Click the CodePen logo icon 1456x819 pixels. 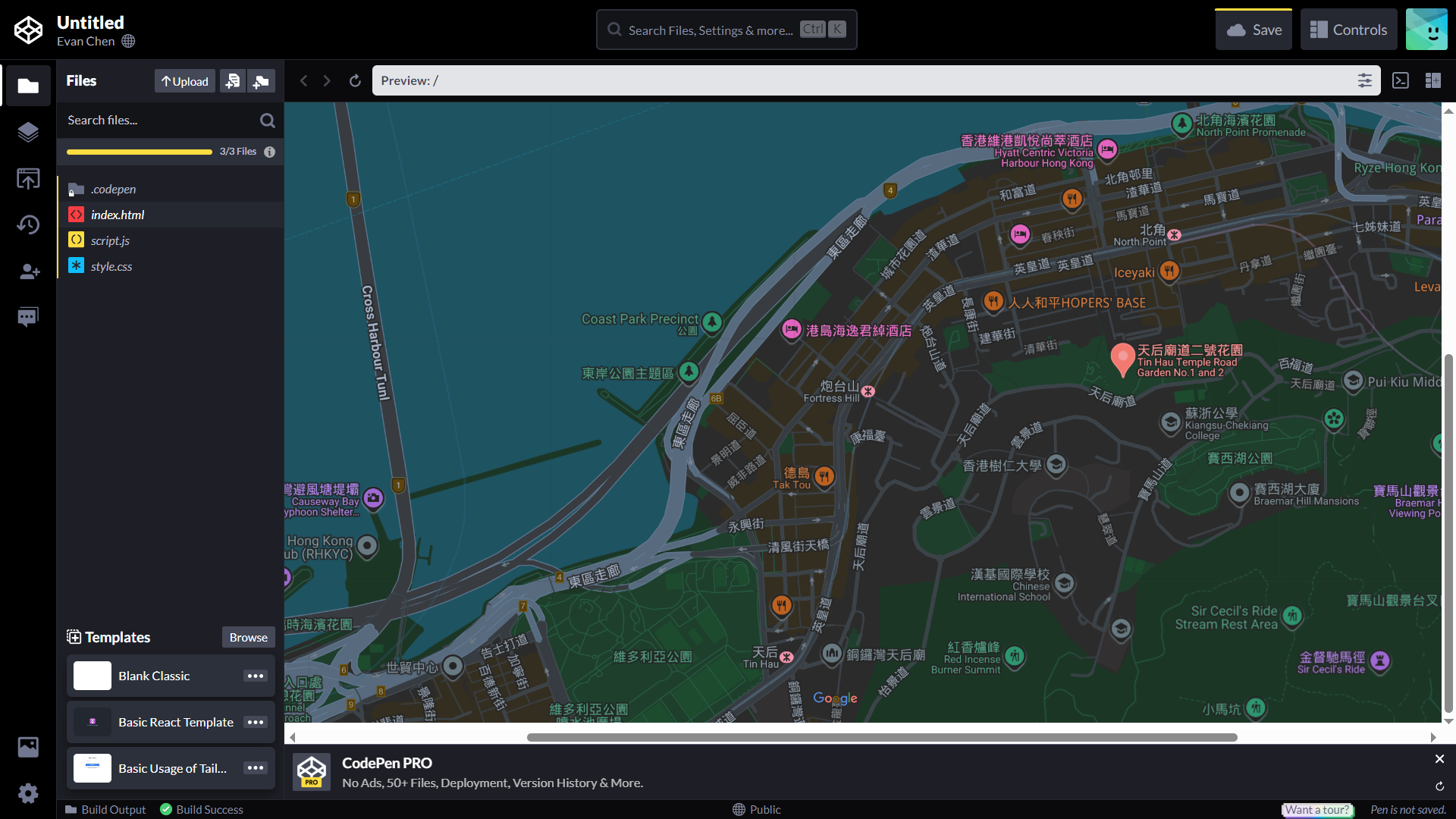(x=28, y=30)
